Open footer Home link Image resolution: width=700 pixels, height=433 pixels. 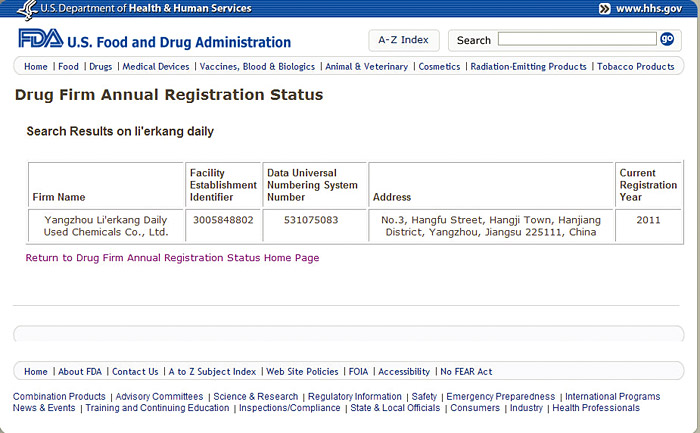[36, 371]
